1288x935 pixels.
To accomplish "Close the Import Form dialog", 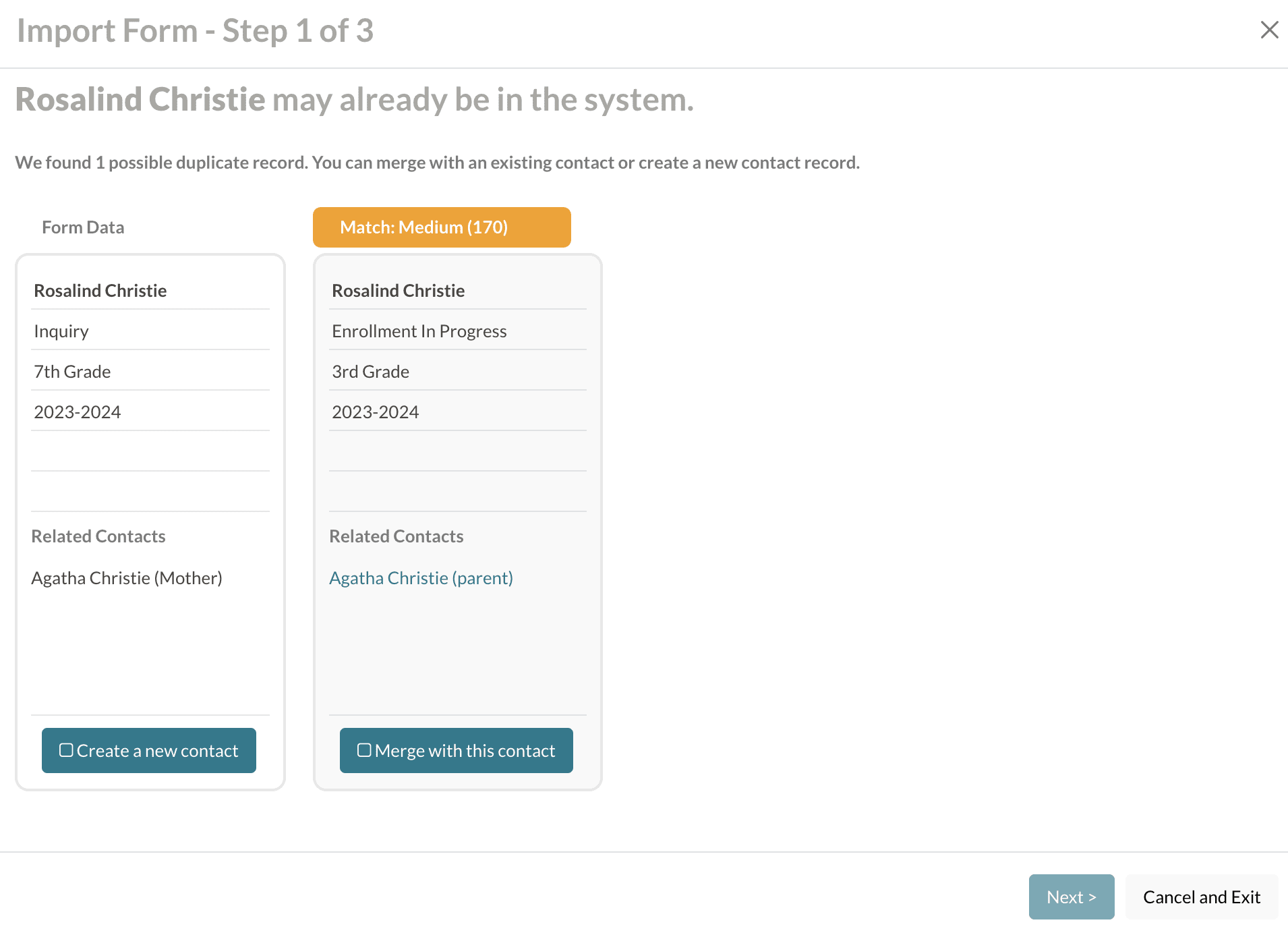I will pos(1269,30).
